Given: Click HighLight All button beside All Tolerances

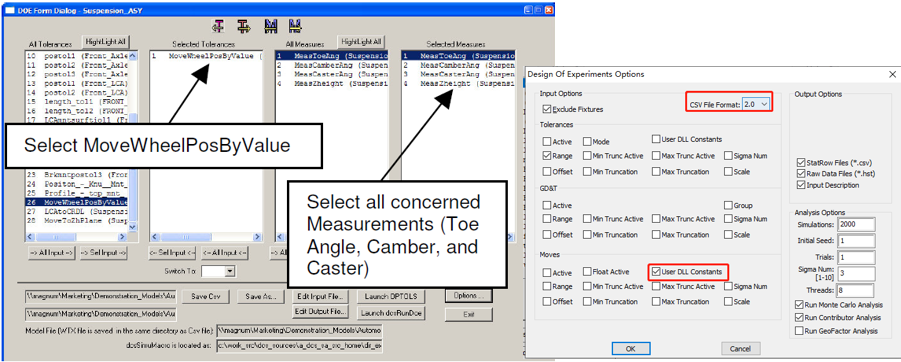Looking at the screenshot, I should click(107, 42).
